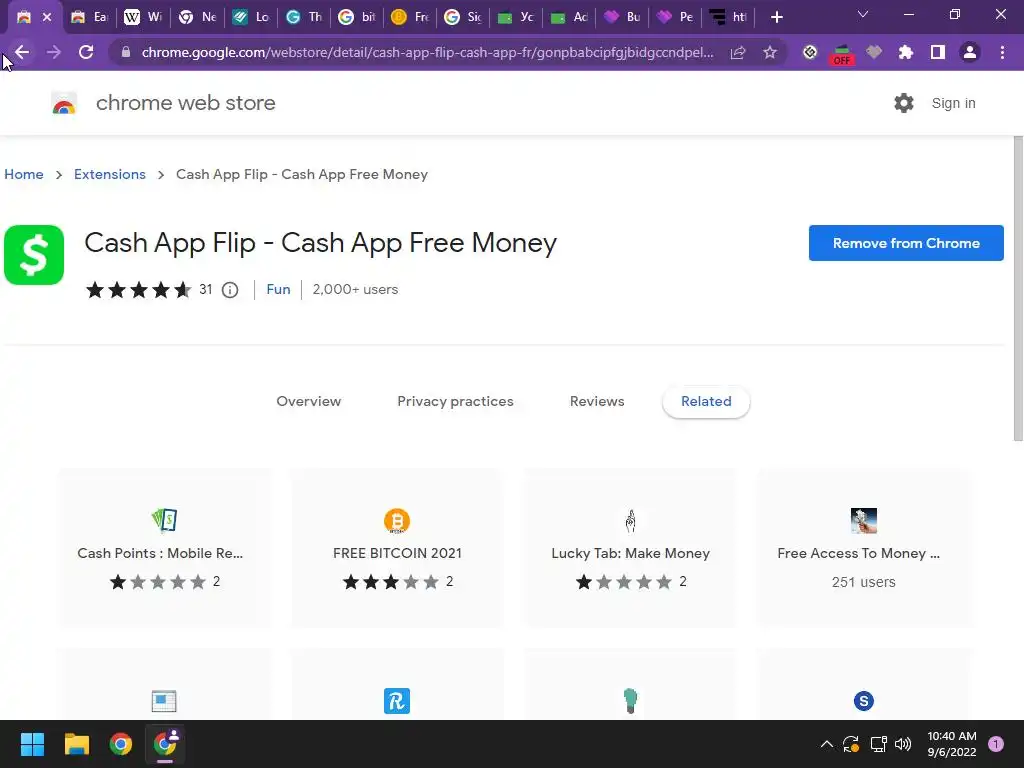Open the Extensions puzzle piece menu
Screen dimensions: 1024x768
[906, 52]
